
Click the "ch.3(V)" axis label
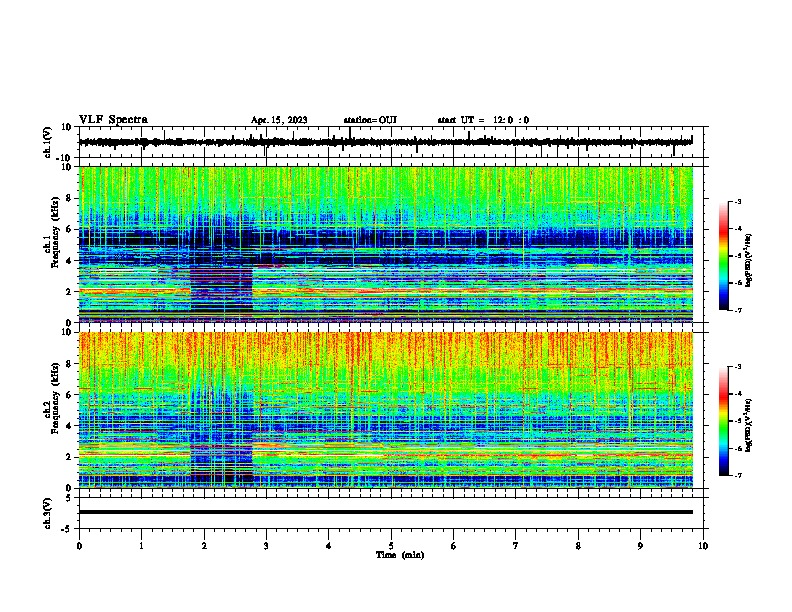coord(48,513)
